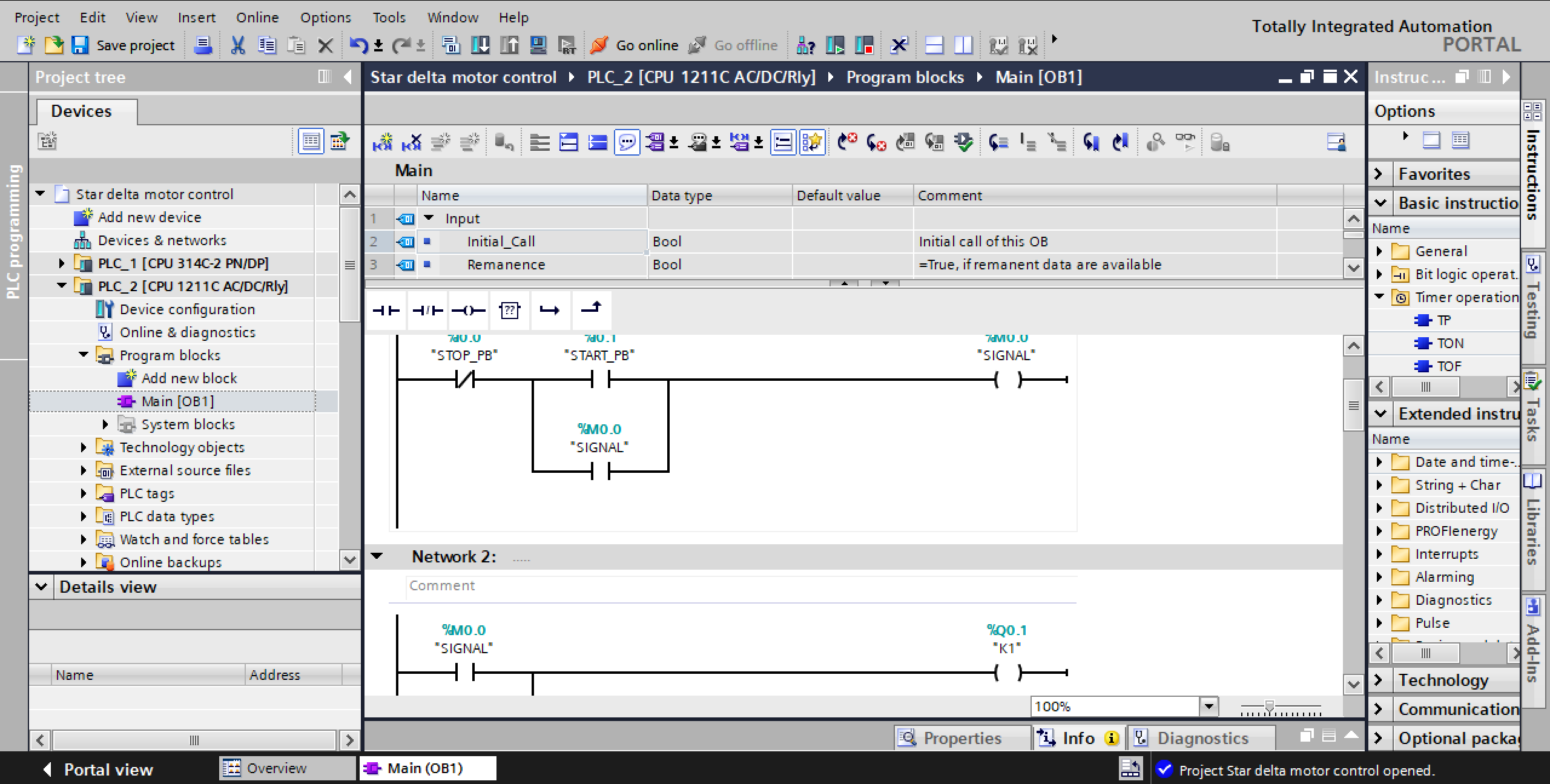Collapse Star delta motor control project node
The height and width of the screenshot is (784, 1550).
click(x=41, y=194)
